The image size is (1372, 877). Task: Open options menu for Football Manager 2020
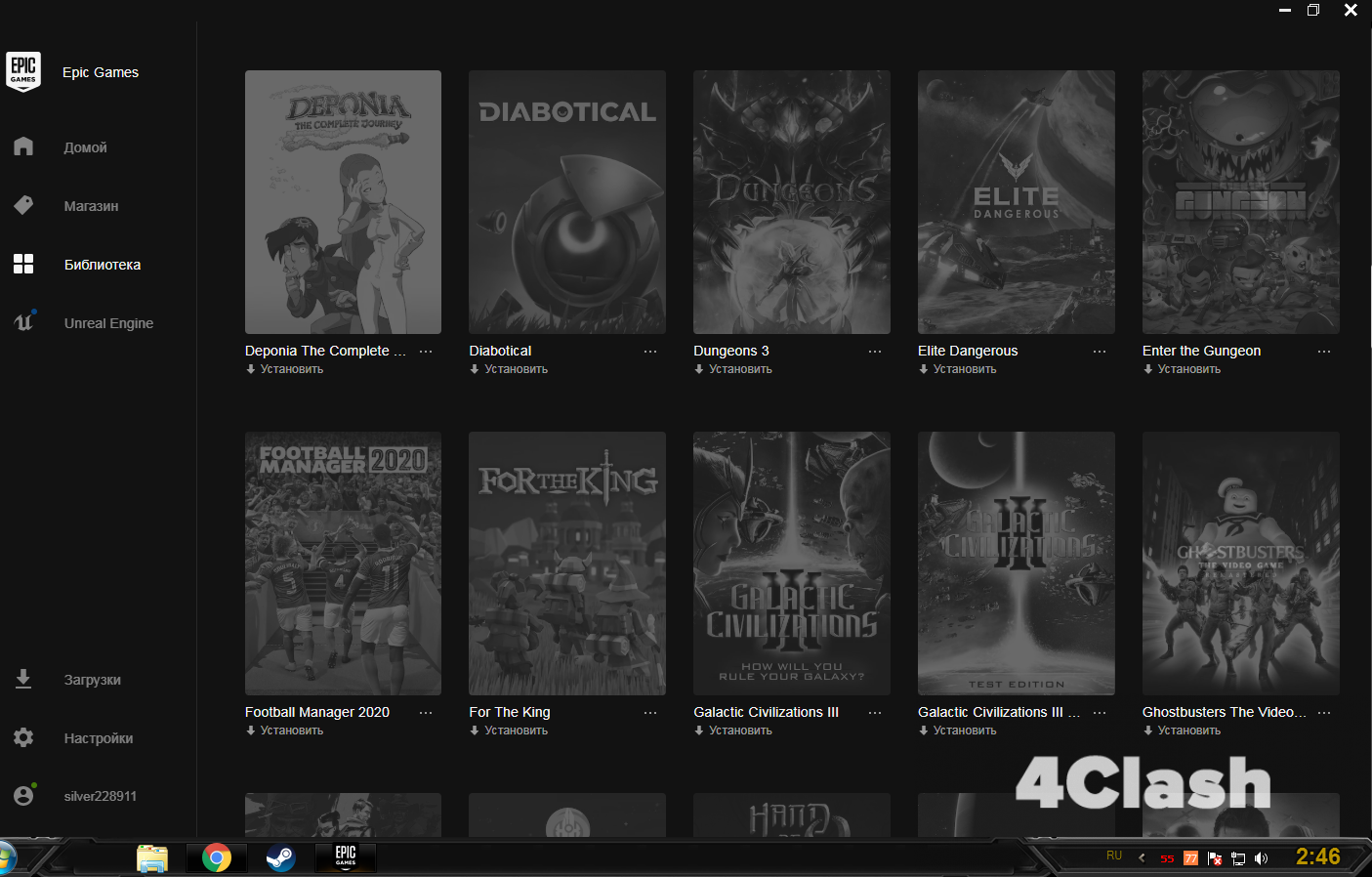click(x=426, y=713)
